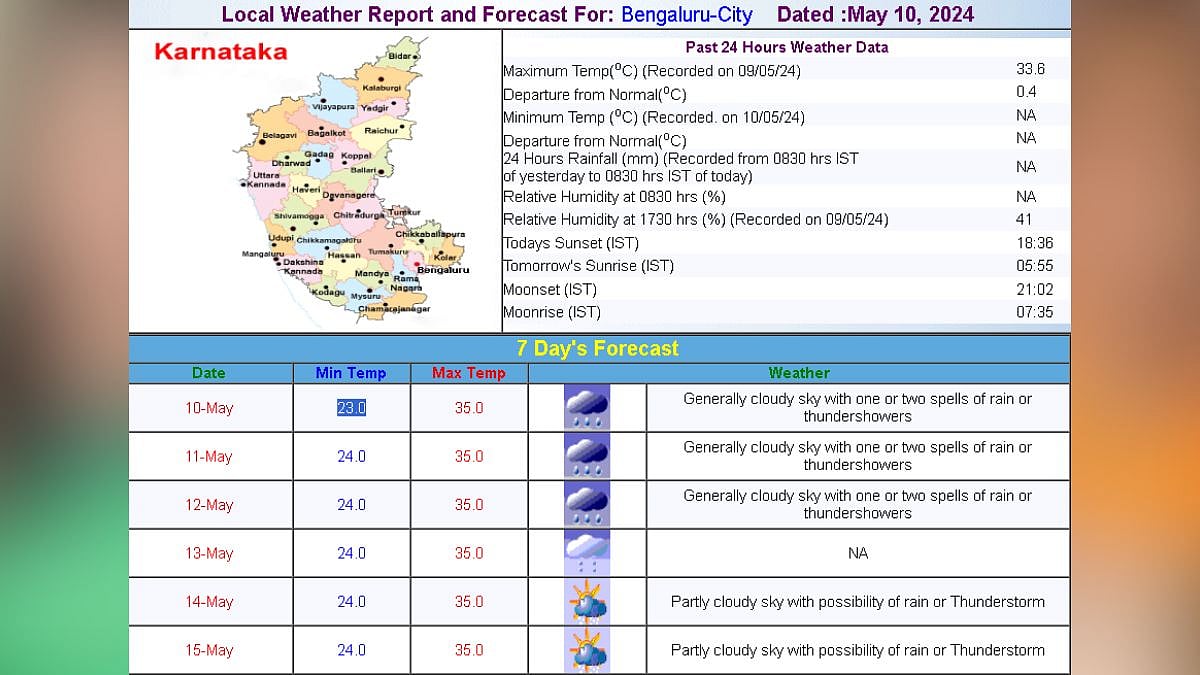Click the Bengaluru-City name in the title
The width and height of the screenshot is (1200, 675).
tap(687, 15)
